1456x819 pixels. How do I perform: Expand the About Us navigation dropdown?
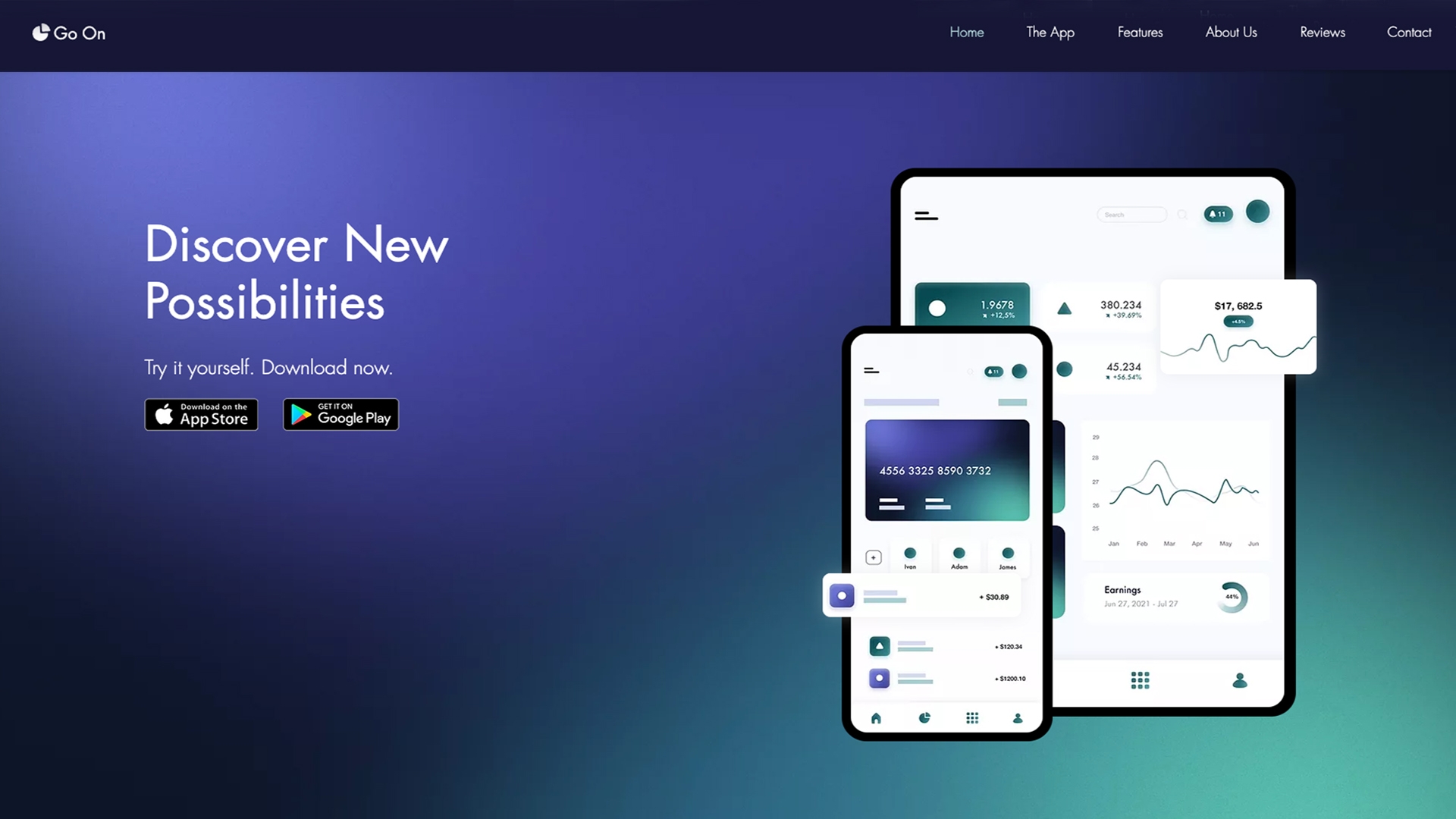tap(1231, 32)
